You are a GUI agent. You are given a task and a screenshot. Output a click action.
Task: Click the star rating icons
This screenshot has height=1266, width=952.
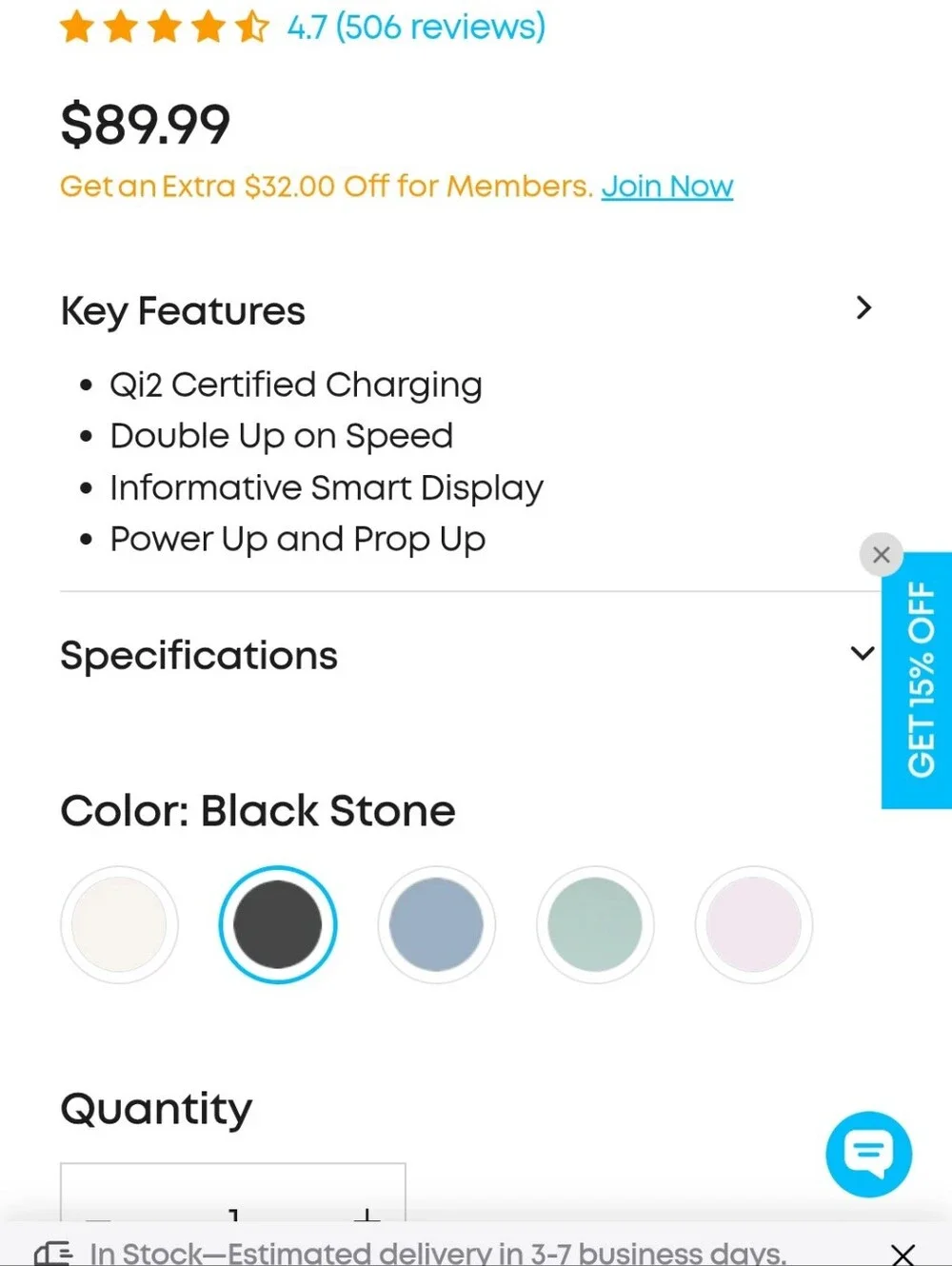coord(164,27)
